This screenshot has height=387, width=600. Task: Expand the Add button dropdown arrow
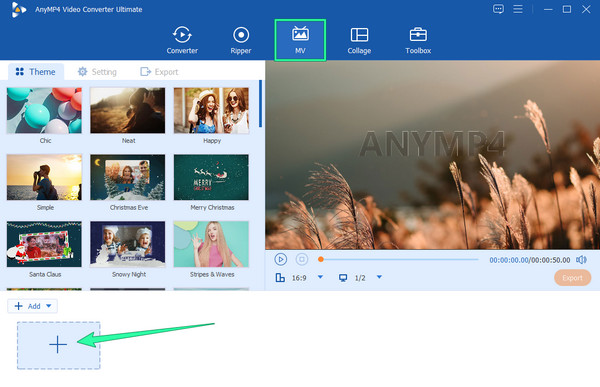coord(49,306)
